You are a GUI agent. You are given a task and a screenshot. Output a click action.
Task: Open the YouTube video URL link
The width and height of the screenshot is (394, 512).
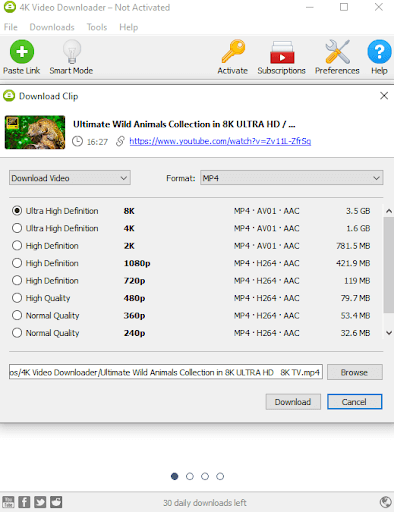(220, 141)
